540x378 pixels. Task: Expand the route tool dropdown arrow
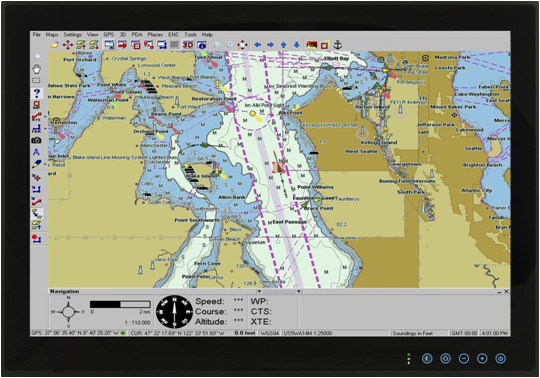click(45, 117)
